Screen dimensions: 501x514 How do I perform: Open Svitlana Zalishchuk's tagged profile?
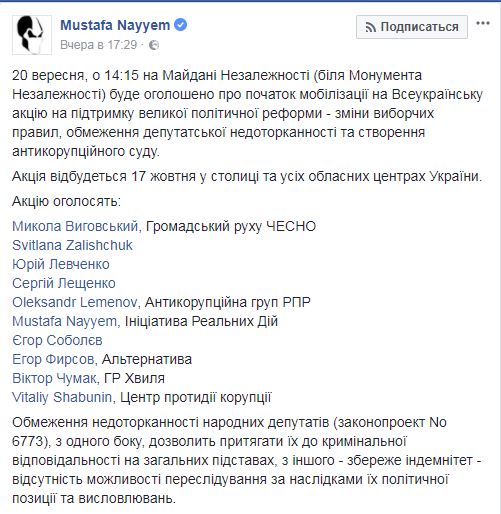point(72,245)
